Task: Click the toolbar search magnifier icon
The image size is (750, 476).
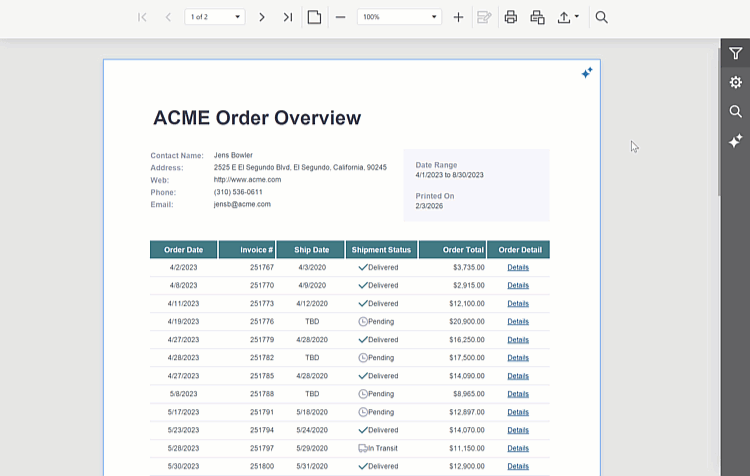Action: 602,17
